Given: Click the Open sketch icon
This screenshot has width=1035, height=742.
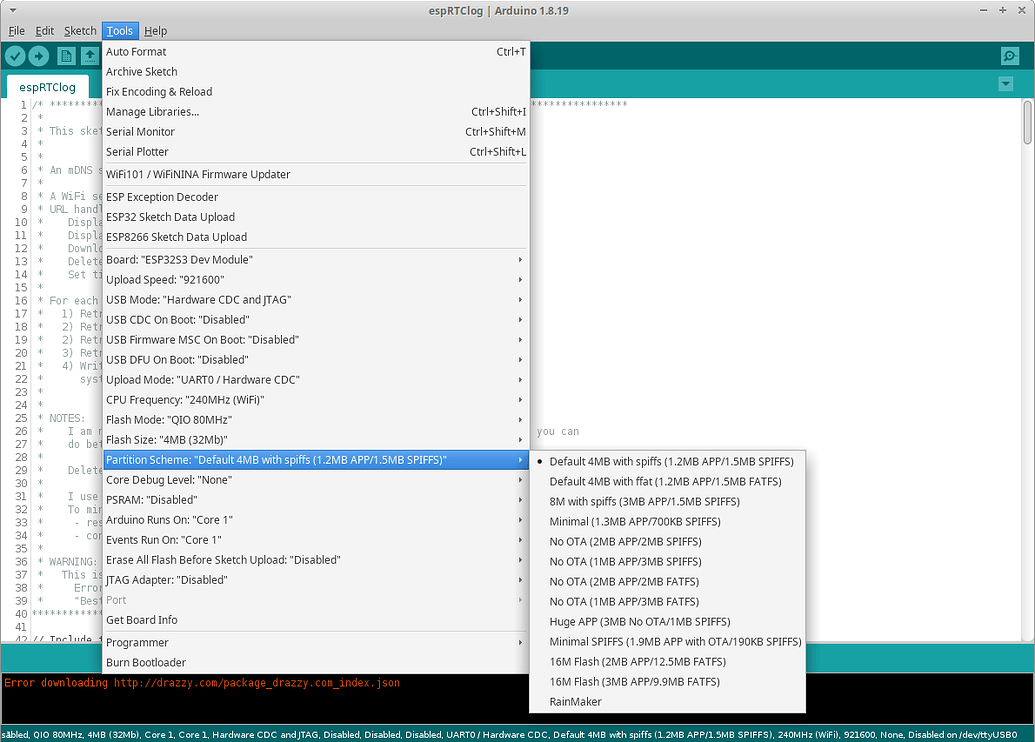Looking at the screenshot, I should pos(89,56).
